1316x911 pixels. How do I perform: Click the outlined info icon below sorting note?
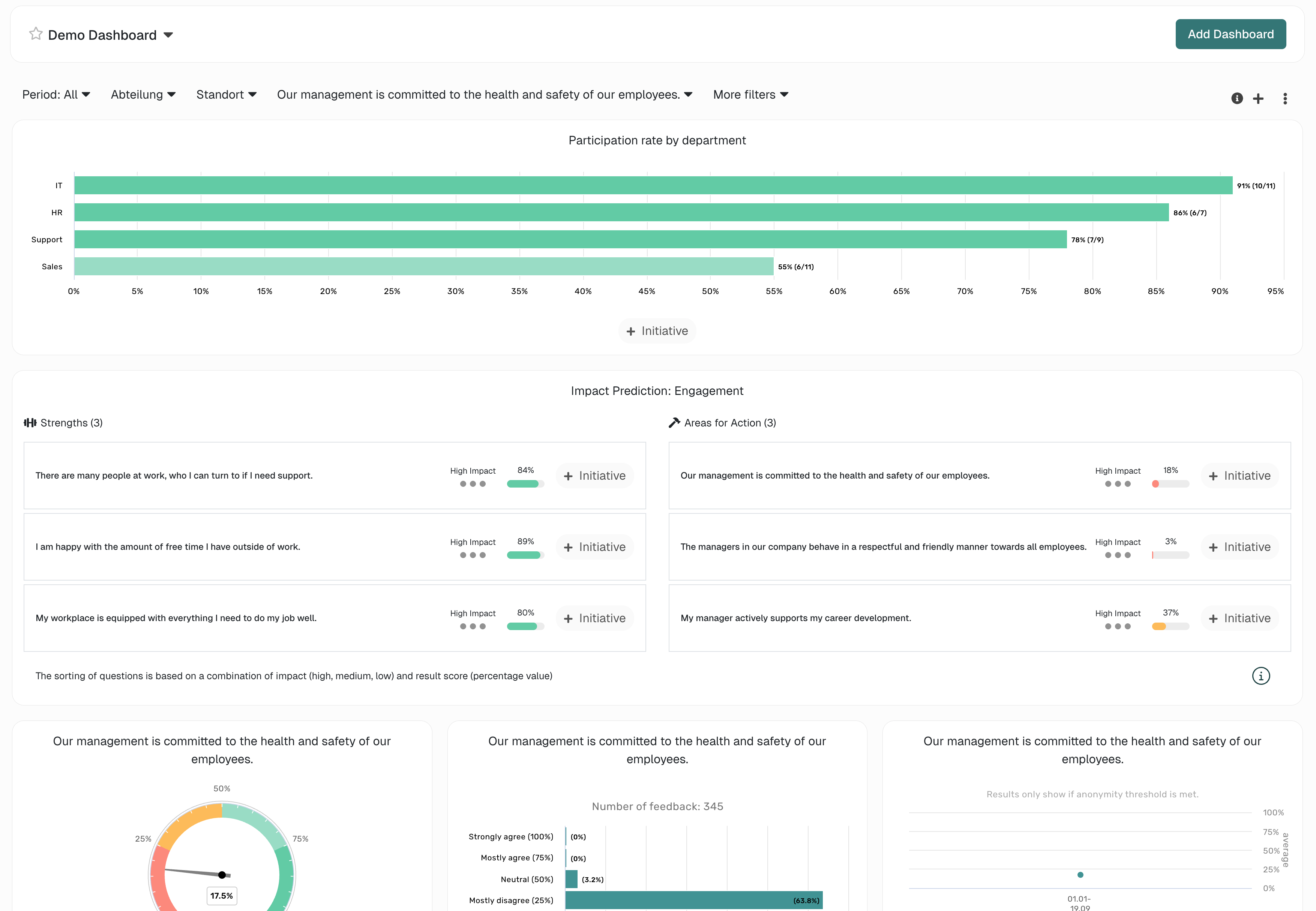click(x=1260, y=676)
